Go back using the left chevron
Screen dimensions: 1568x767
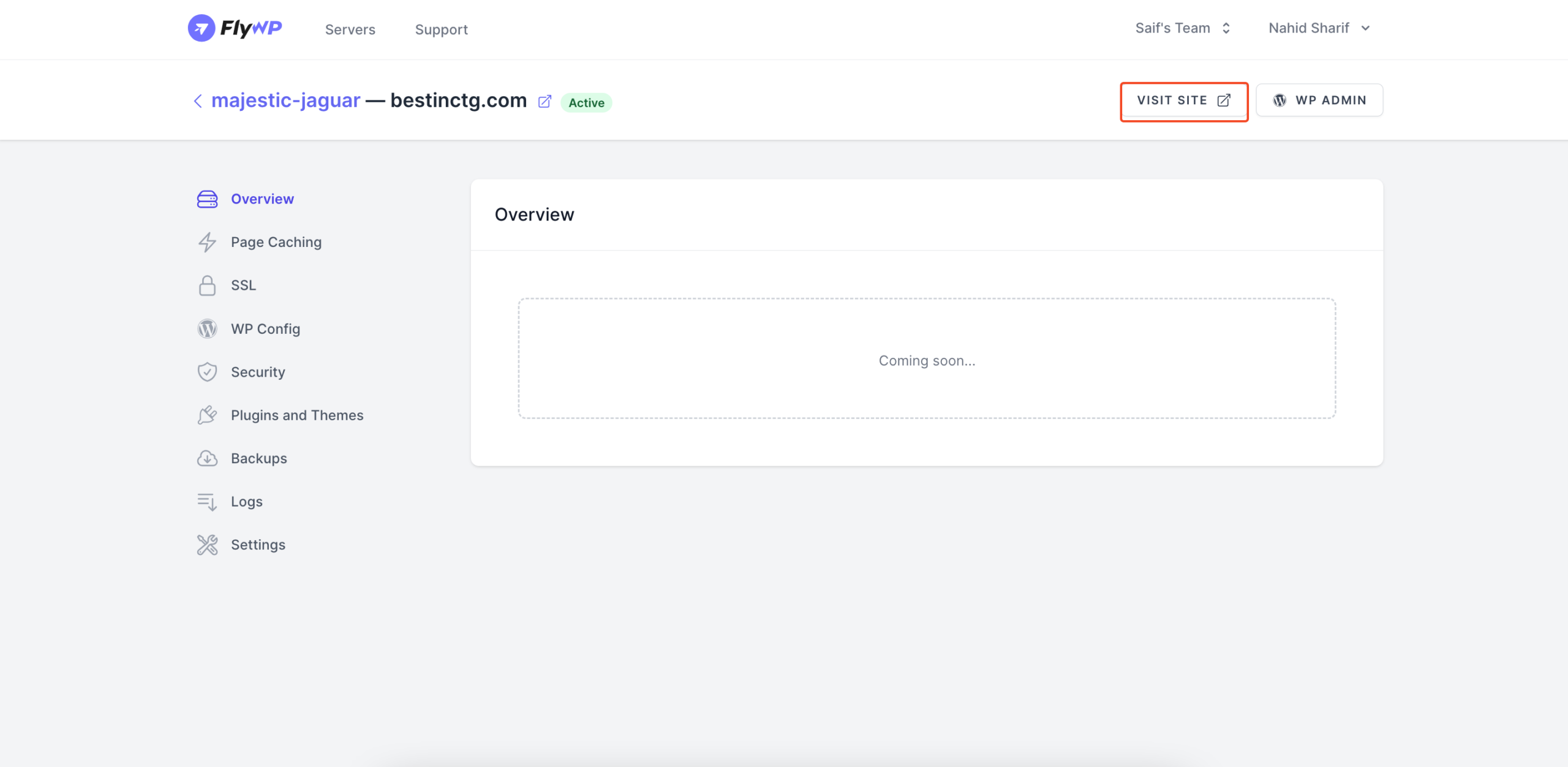pyautogui.click(x=197, y=101)
